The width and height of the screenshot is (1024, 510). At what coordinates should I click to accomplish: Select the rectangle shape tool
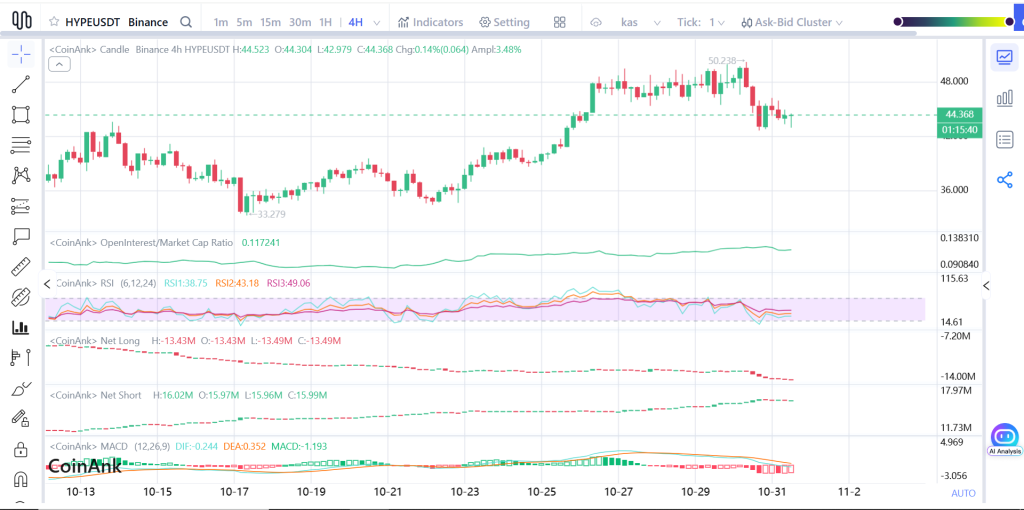20,115
